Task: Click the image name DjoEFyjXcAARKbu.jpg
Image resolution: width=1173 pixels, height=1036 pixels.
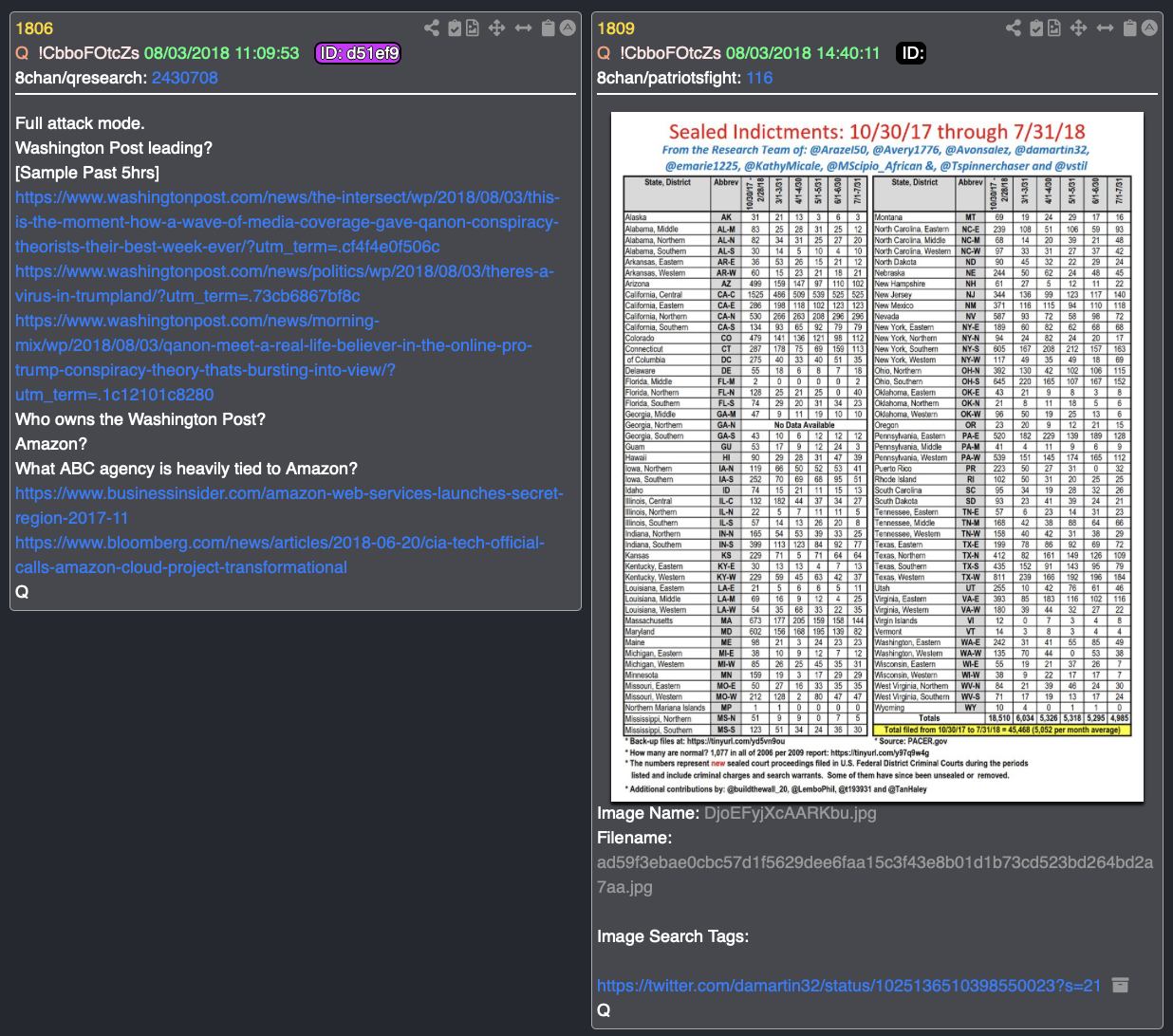Action: 791,813
